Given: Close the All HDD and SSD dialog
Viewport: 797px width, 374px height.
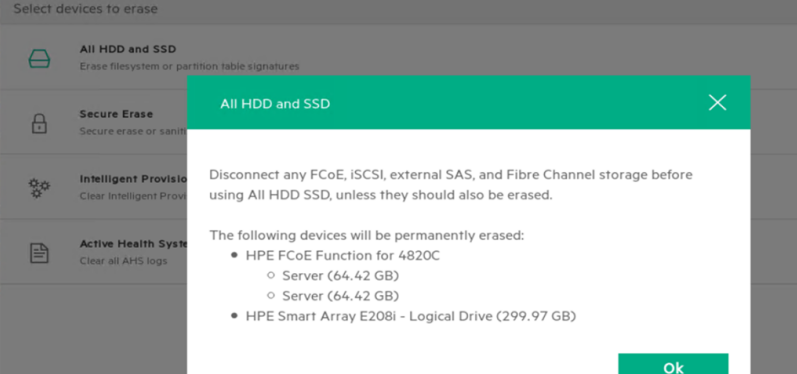Looking at the screenshot, I should [717, 103].
